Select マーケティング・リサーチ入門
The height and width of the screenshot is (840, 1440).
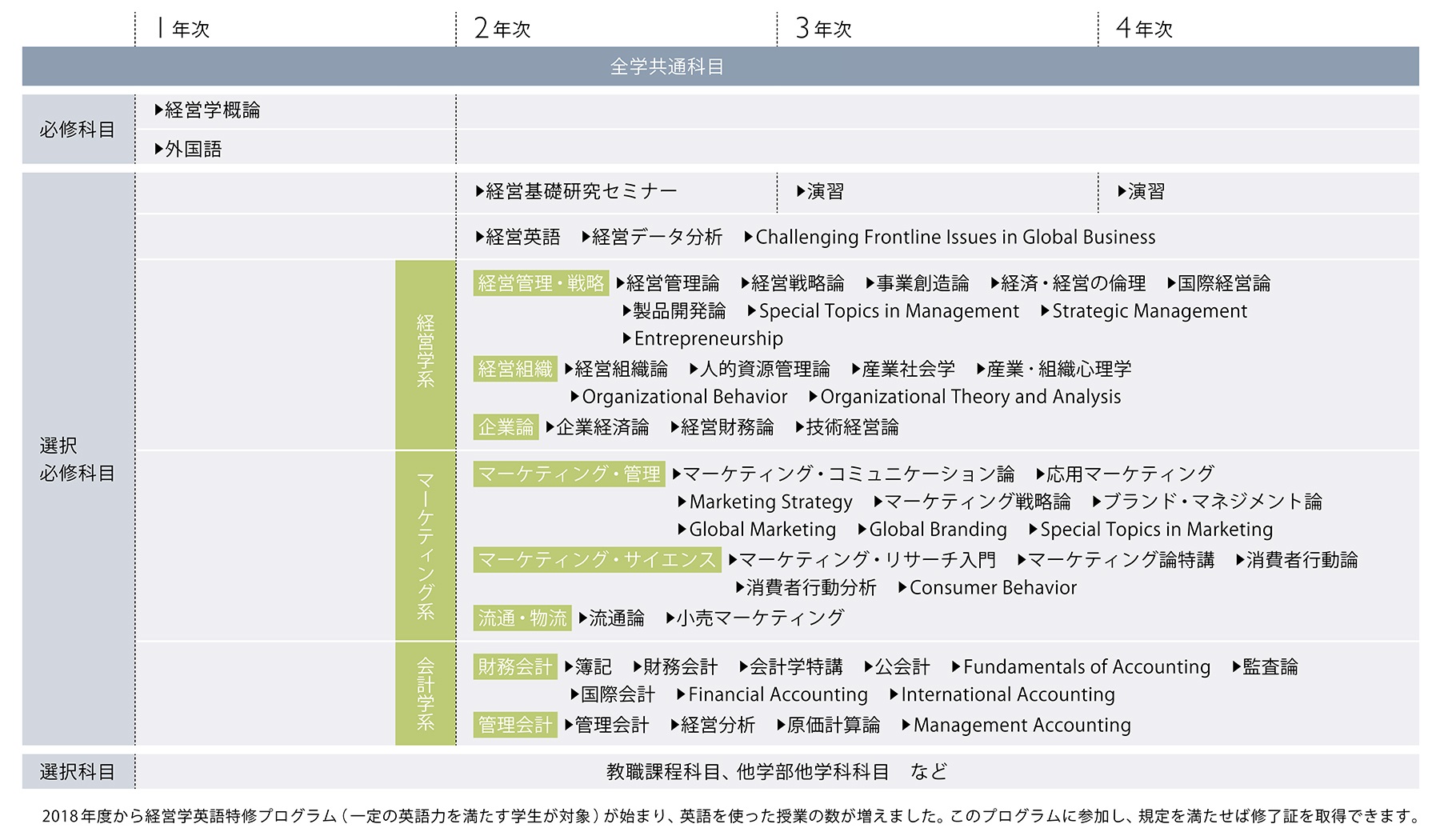pos(862,560)
